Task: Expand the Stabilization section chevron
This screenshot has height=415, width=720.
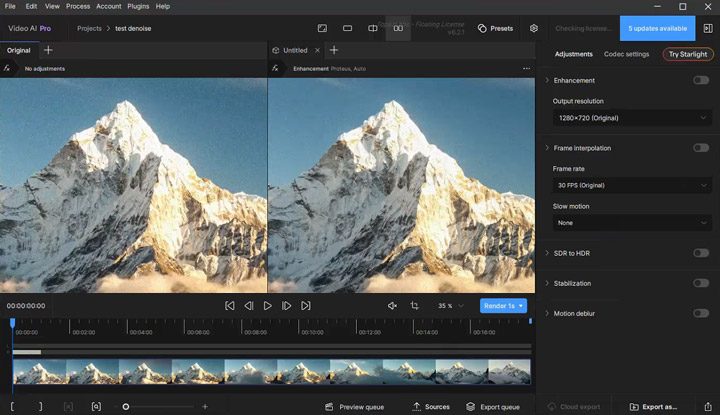Action: [547, 283]
